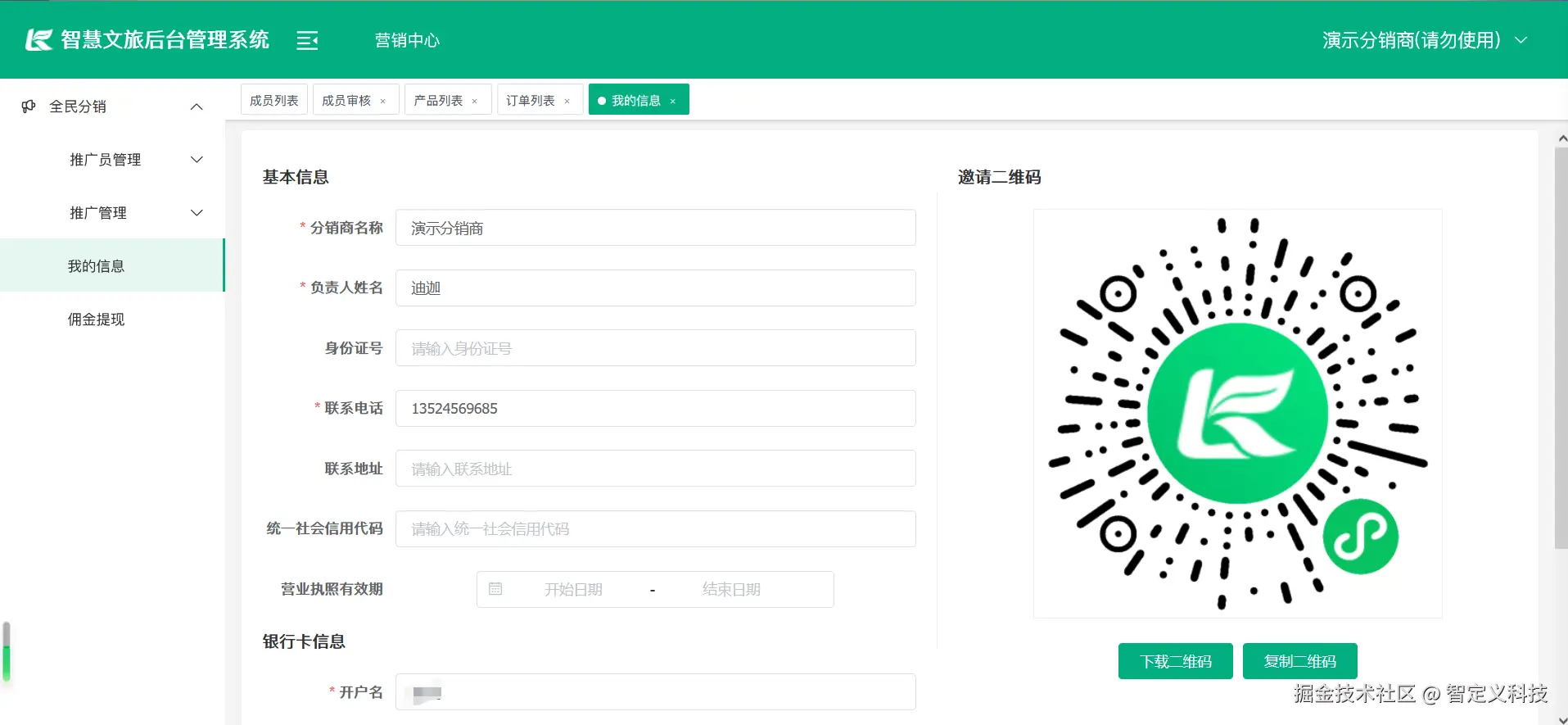Open the 营销中心 top menu

coord(408,40)
